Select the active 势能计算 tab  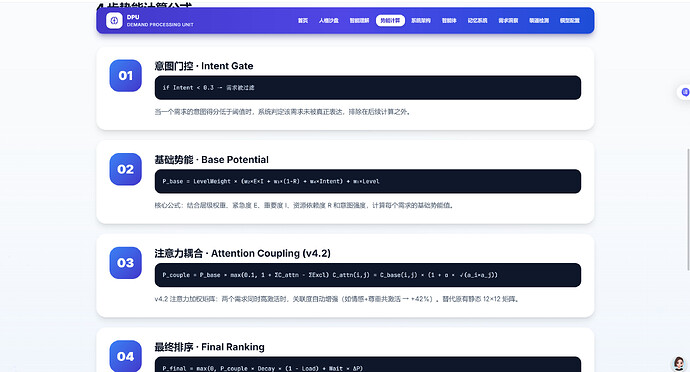[x=390, y=21]
